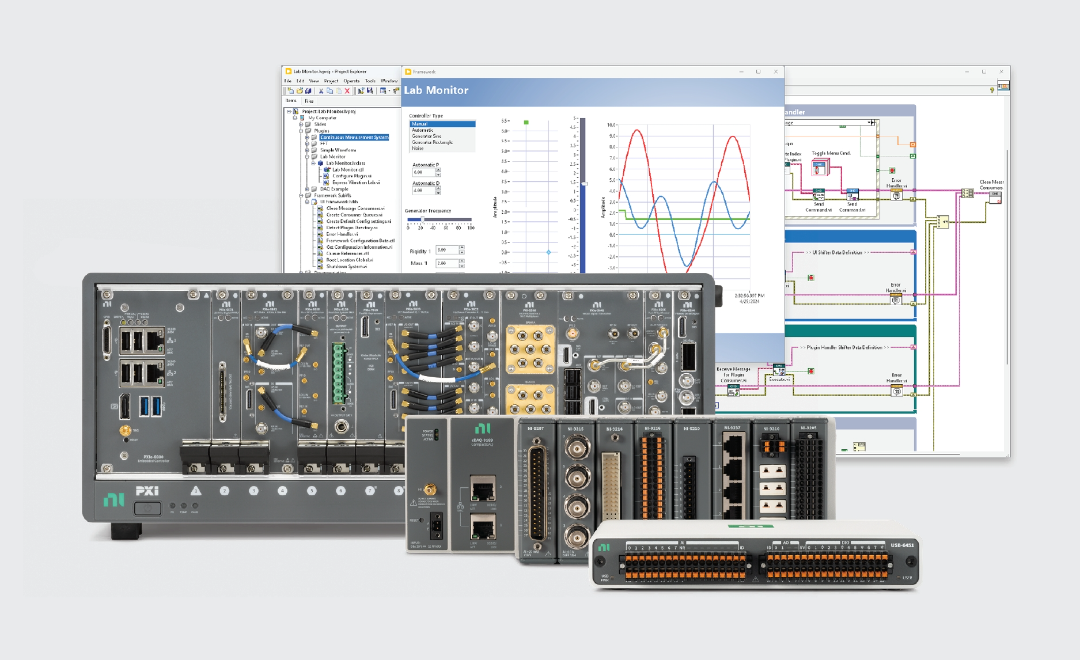
Task: Select Root Location Global.vi in the tree
Action: click(x=350, y=260)
